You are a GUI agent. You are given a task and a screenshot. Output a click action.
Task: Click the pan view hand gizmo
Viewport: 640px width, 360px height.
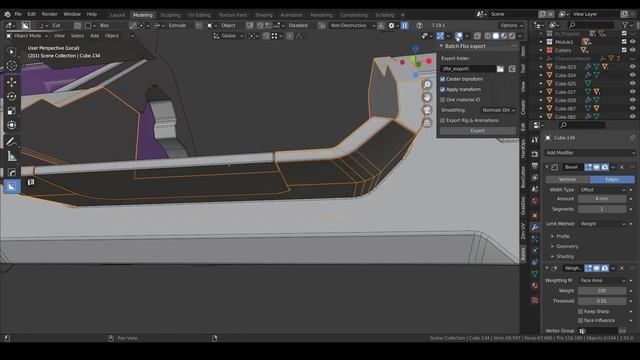click(427, 97)
